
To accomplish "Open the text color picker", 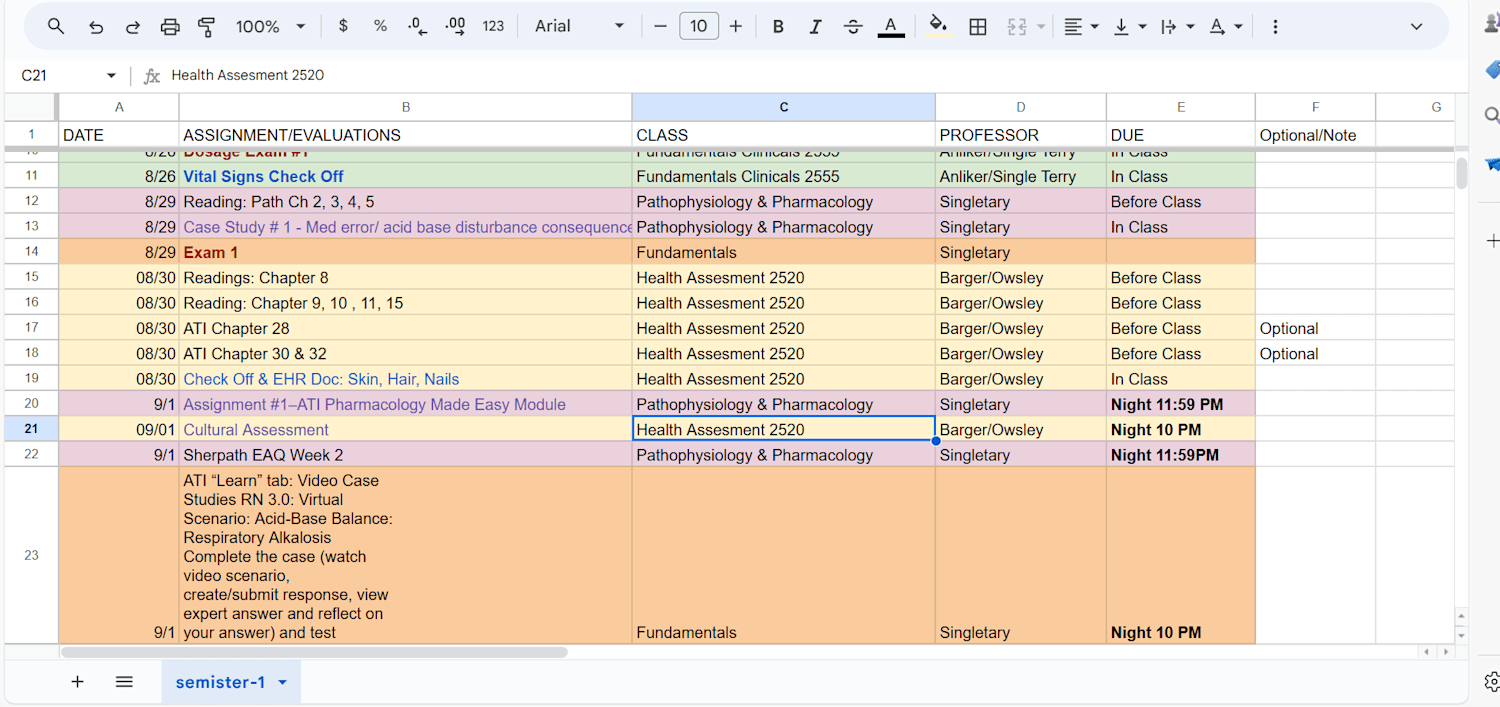I will [891, 27].
